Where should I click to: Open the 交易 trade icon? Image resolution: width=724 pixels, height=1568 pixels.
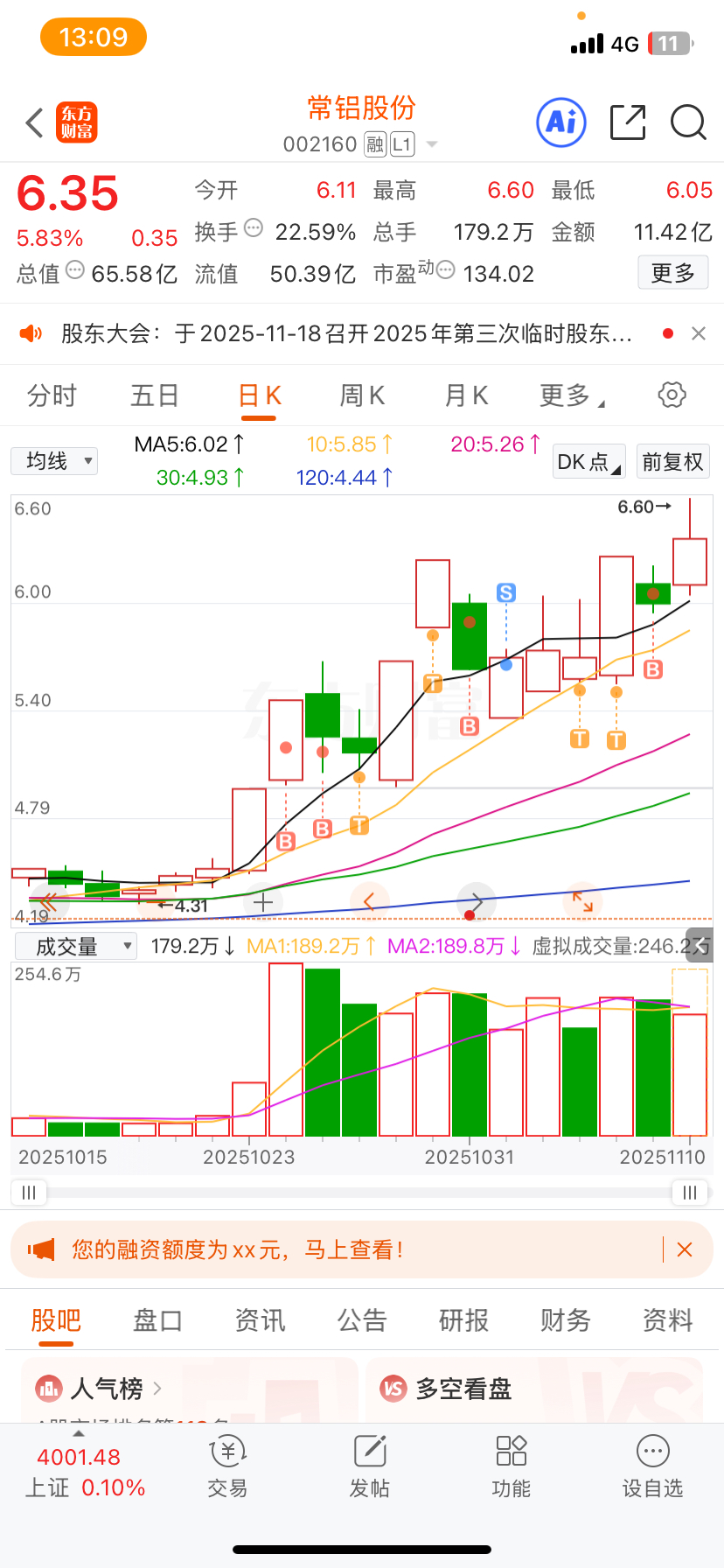228,1467
